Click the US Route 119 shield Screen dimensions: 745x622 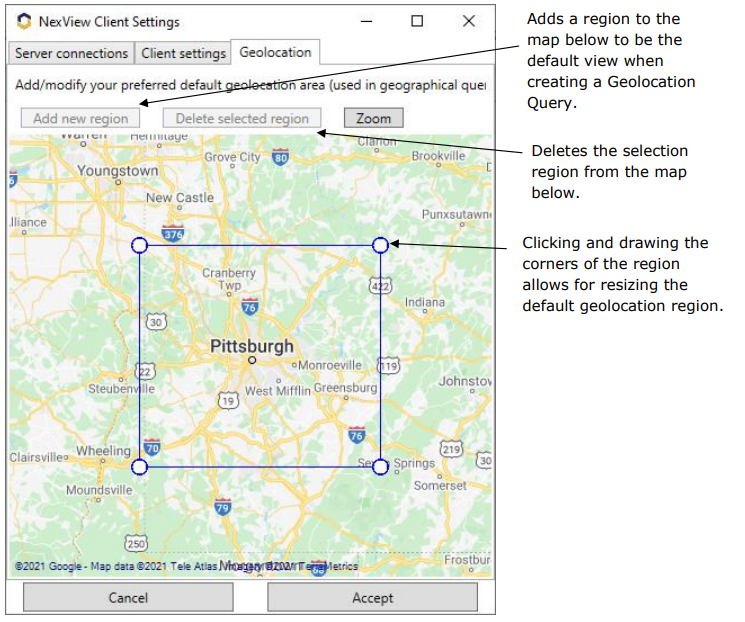pos(389,366)
